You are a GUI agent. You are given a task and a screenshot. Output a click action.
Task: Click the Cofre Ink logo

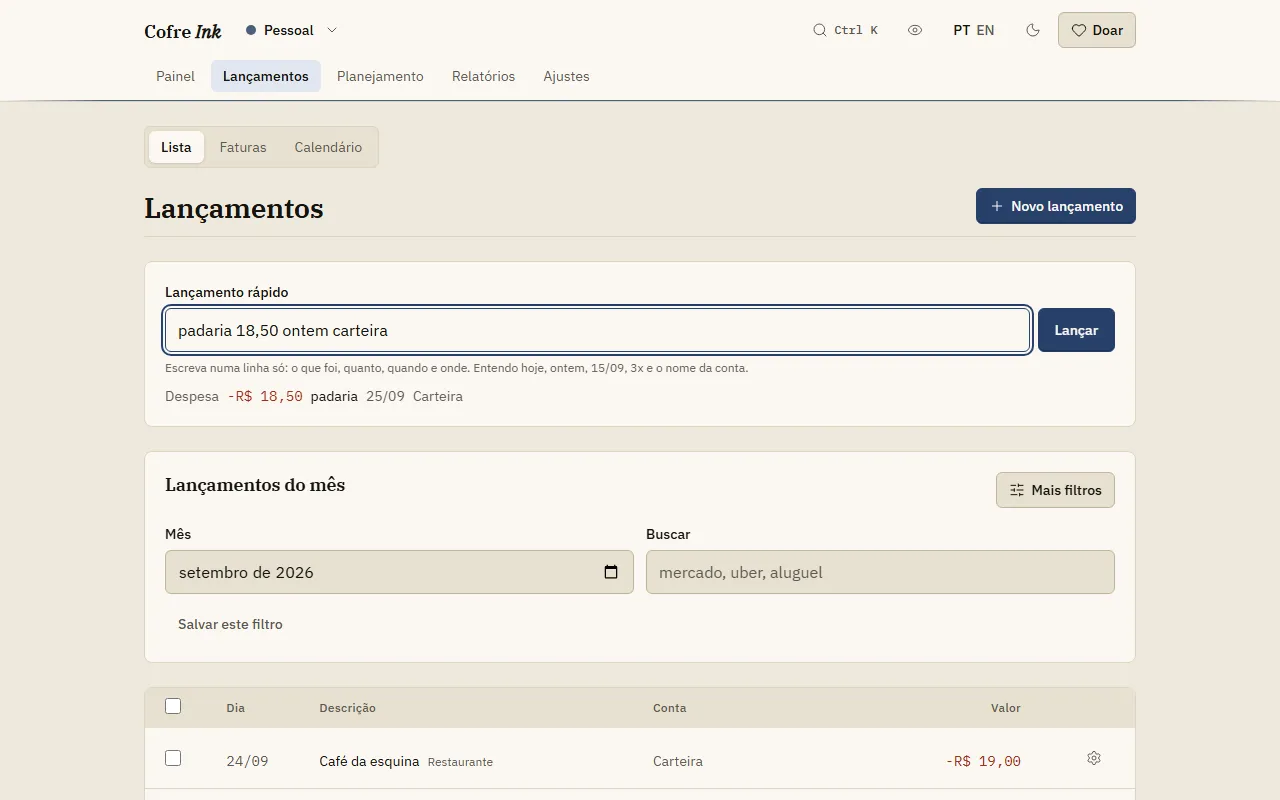pos(183,31)
